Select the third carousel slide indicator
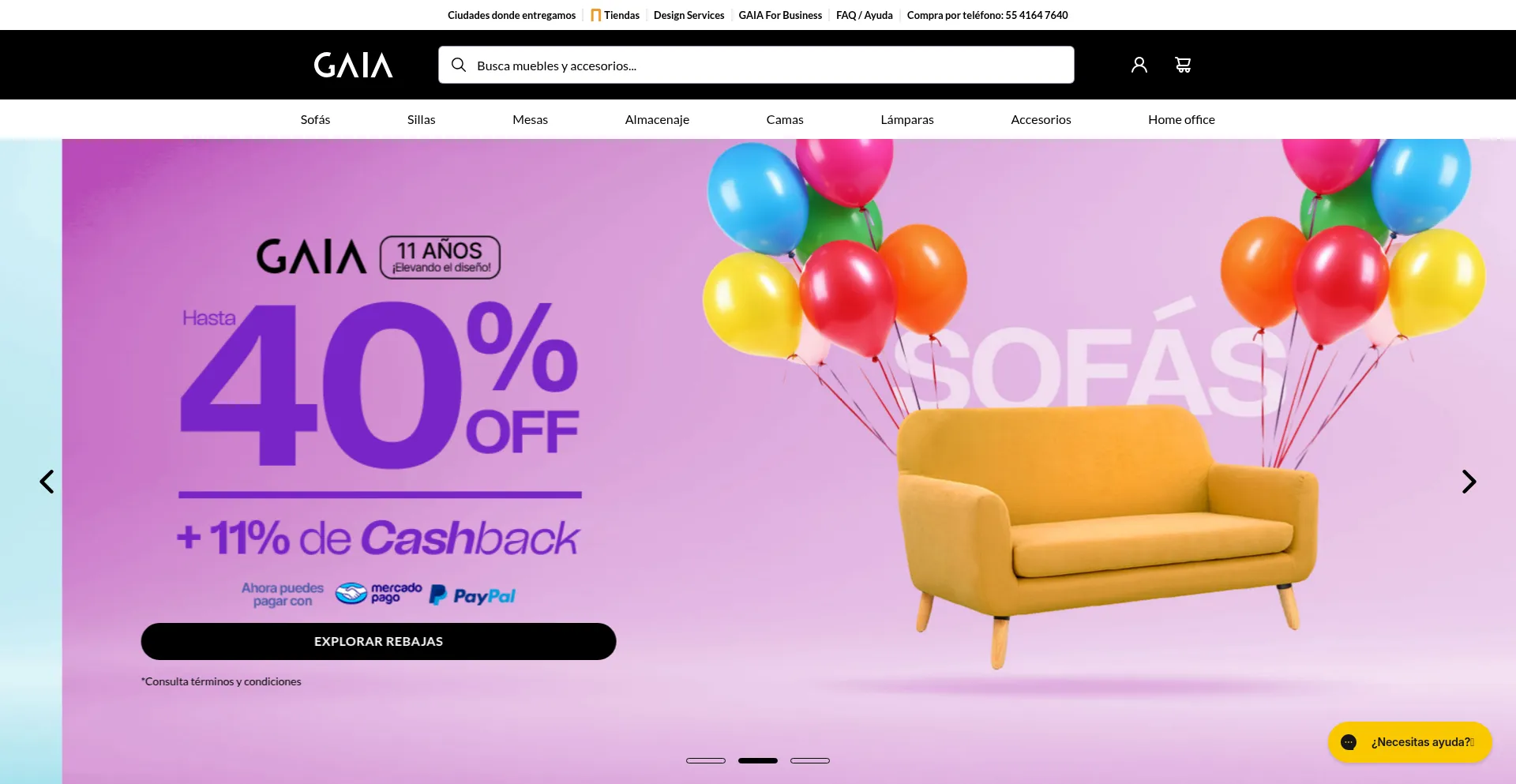The image size is (1516, 784). 810,760
